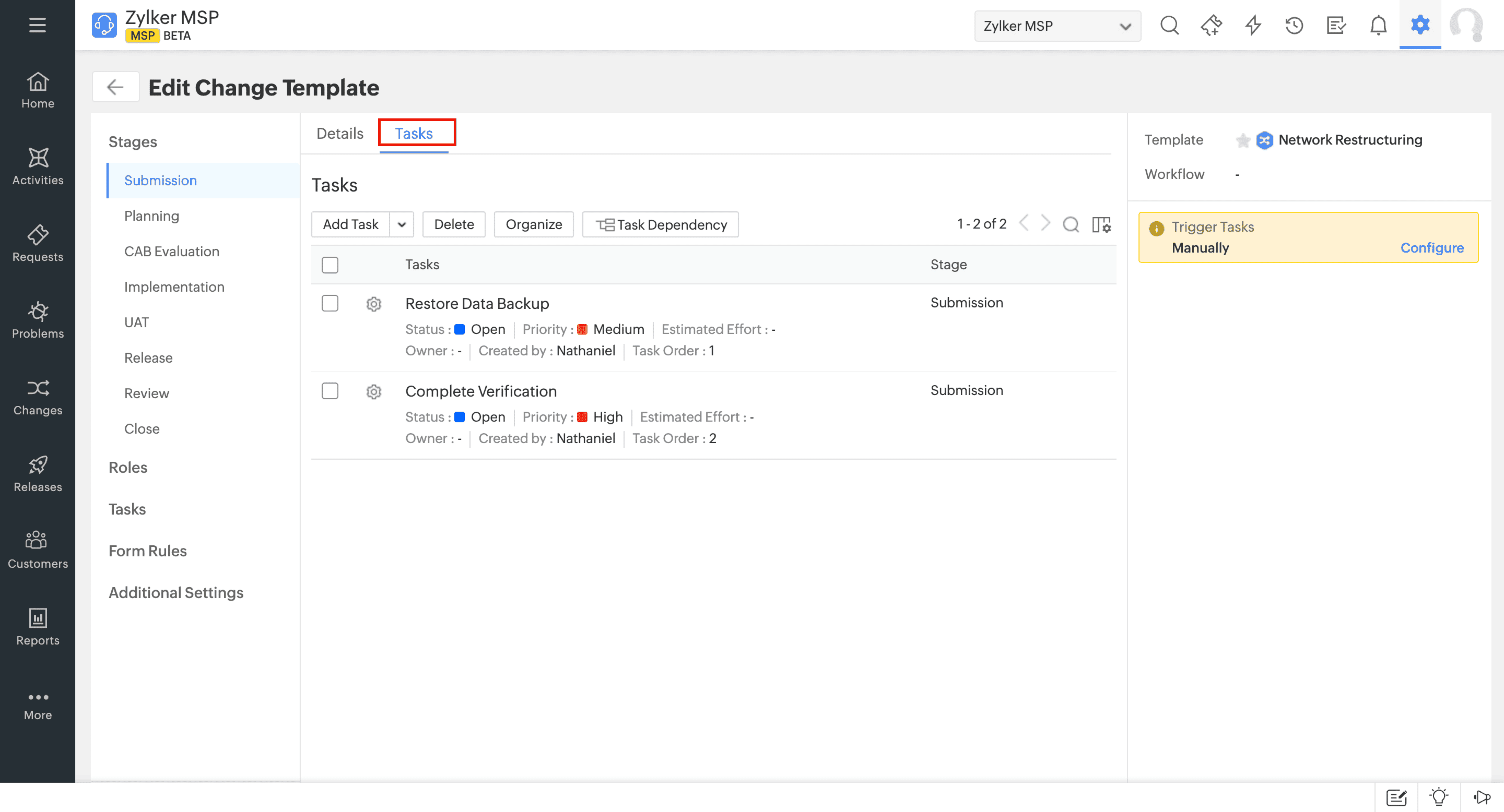Search tasks using magnifier in task toolbar
Viewport: 1504px width, 812px height.
pos(1071,225)
